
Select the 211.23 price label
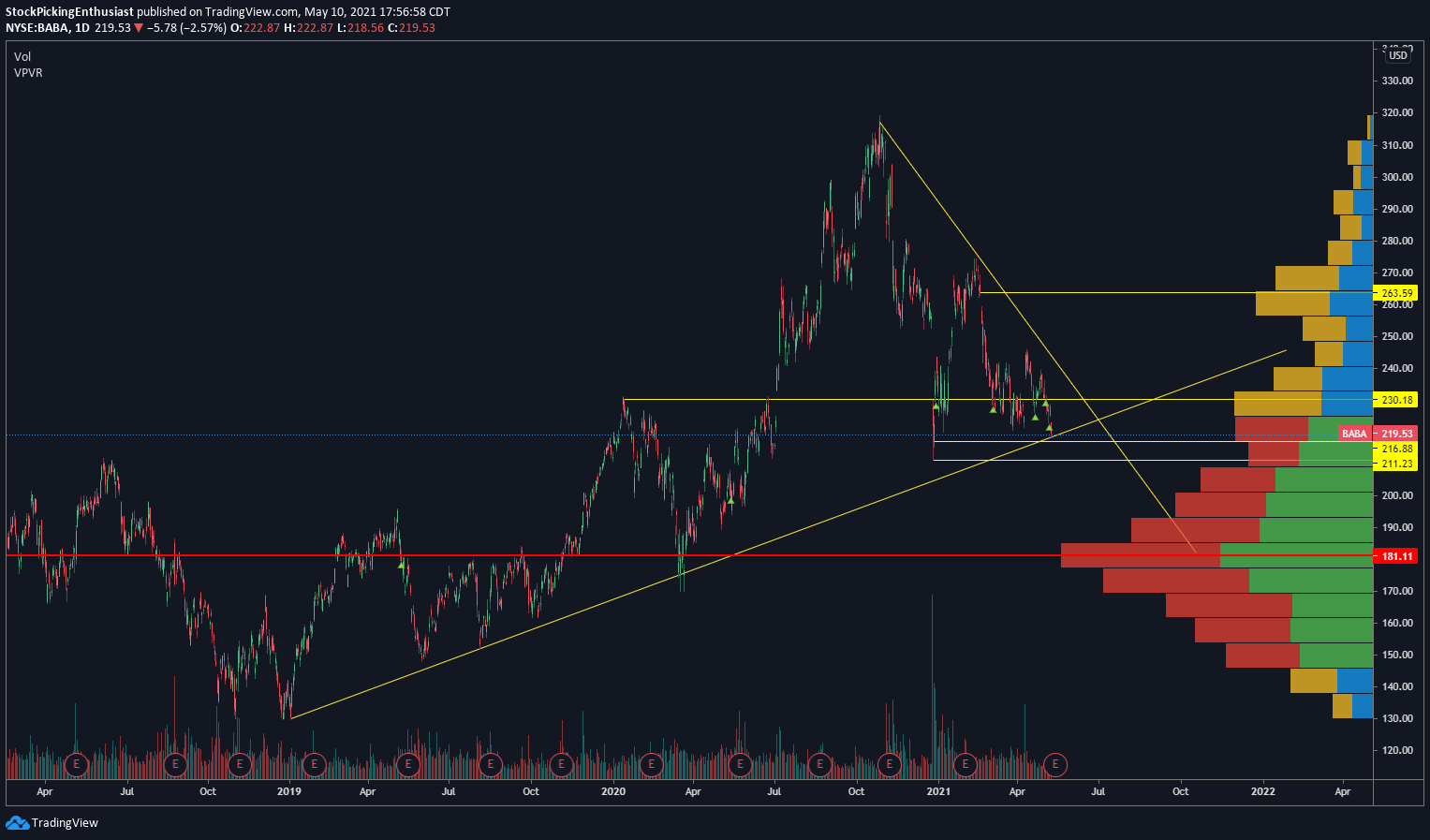click(1396, 464)
